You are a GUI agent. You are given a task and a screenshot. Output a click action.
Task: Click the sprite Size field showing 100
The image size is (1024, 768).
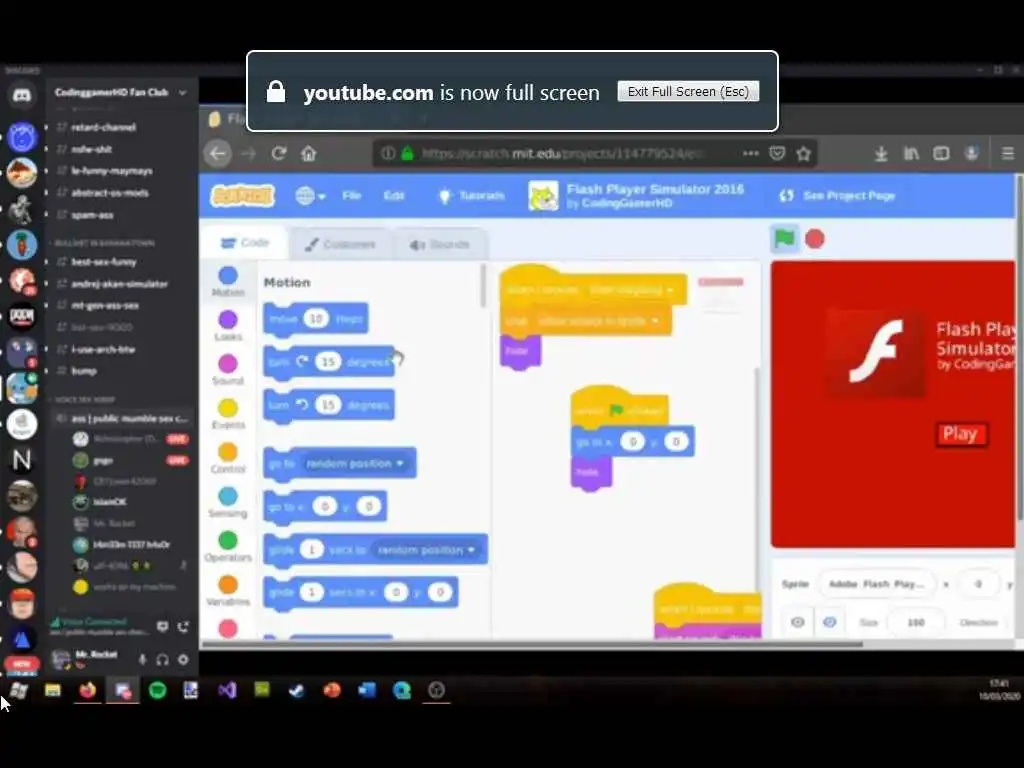pos(916,622)
